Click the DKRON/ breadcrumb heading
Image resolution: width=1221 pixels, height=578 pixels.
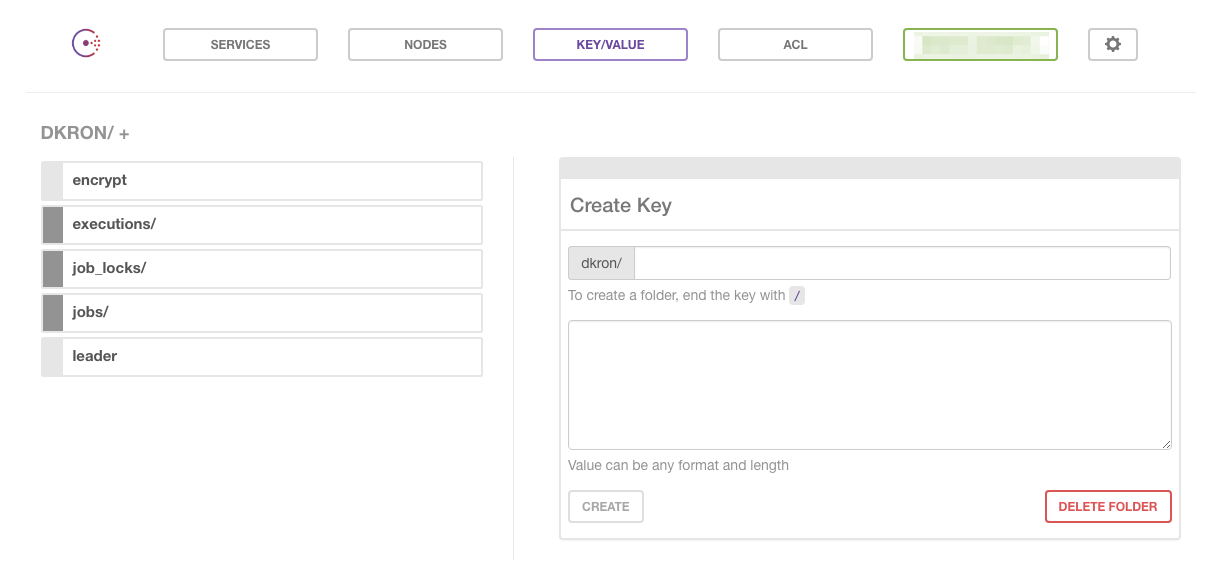[77, 133]
